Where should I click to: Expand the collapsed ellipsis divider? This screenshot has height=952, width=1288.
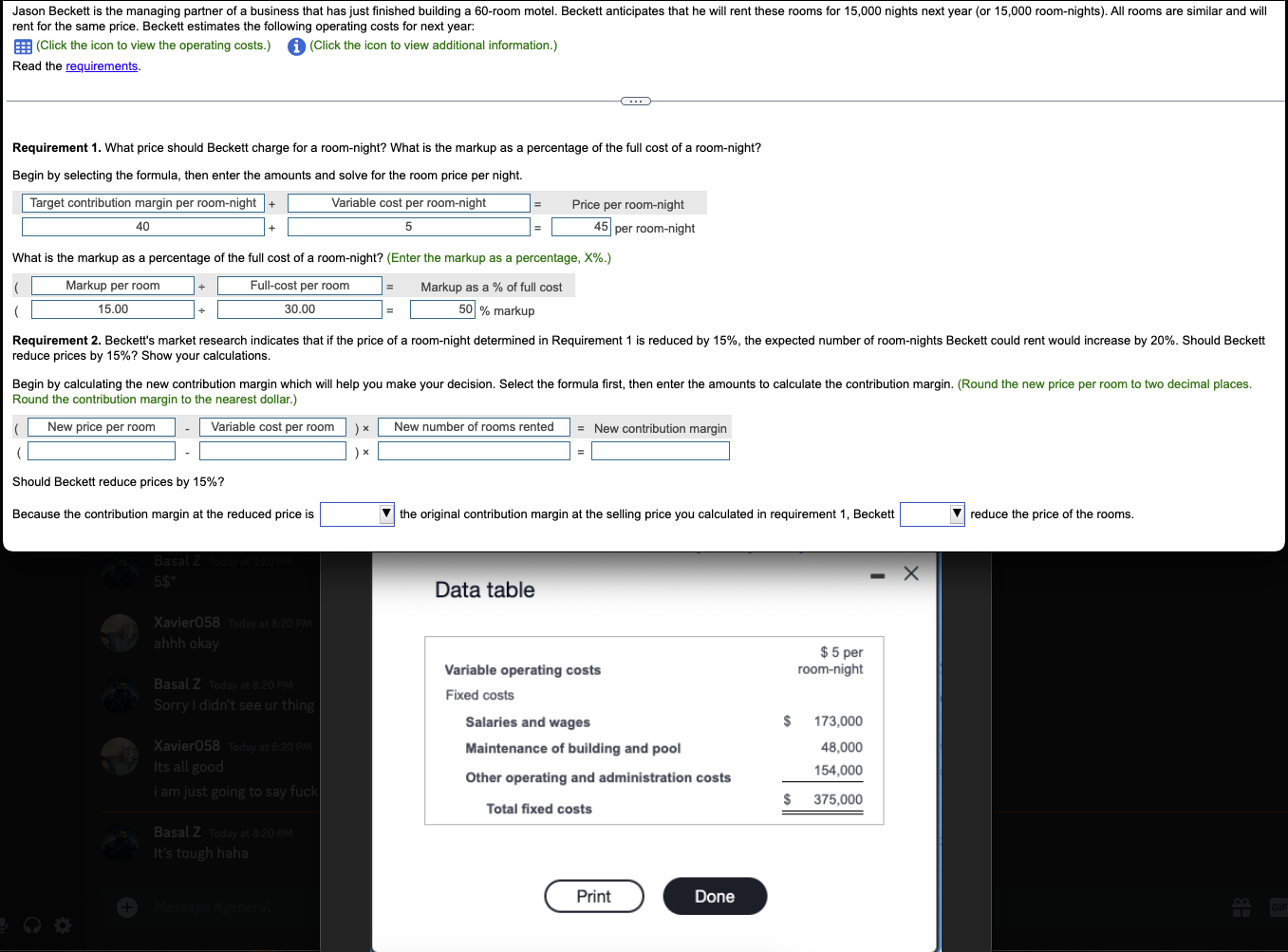[x=634, y=100]
